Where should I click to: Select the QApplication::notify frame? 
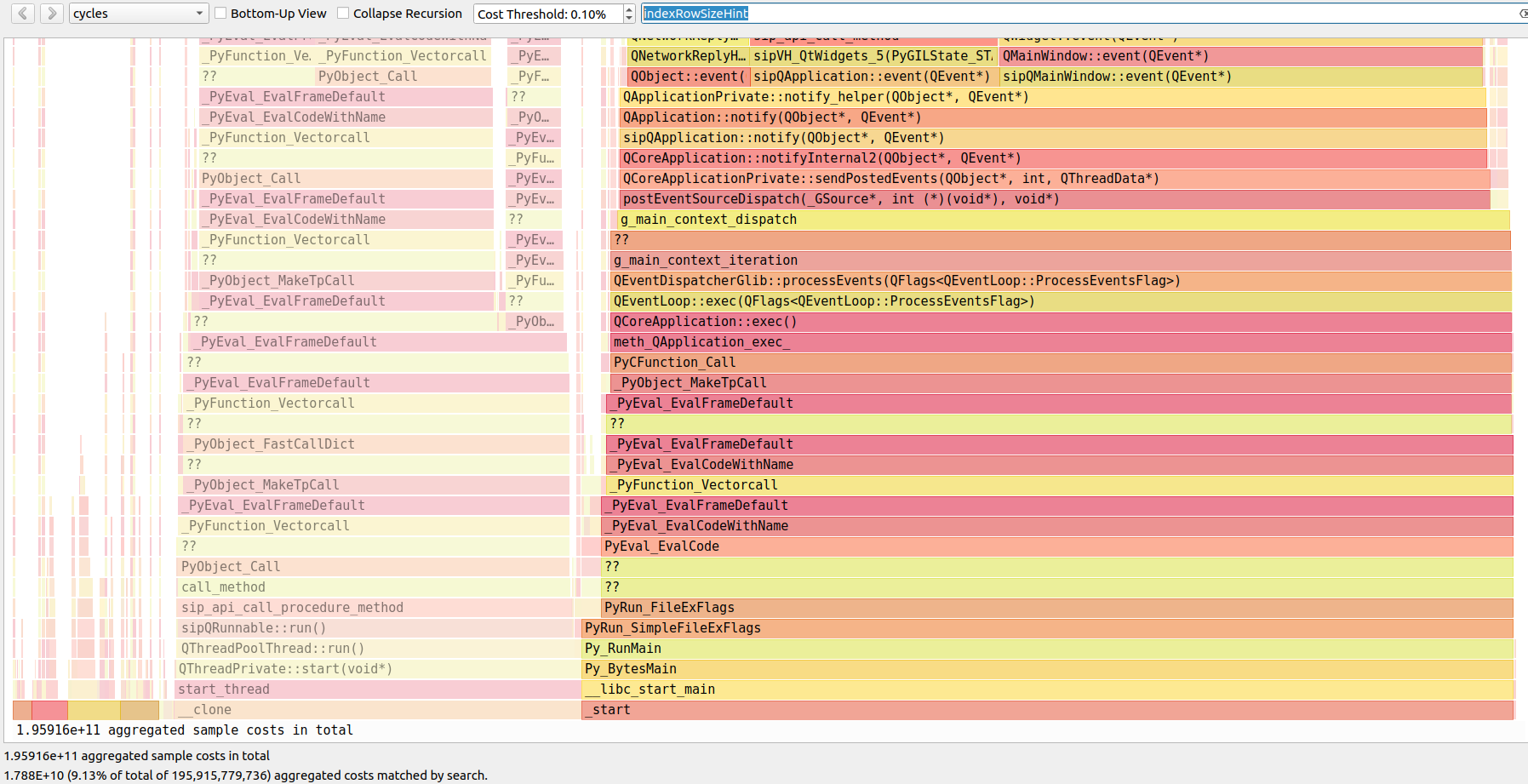click(x=1054, y=117)
